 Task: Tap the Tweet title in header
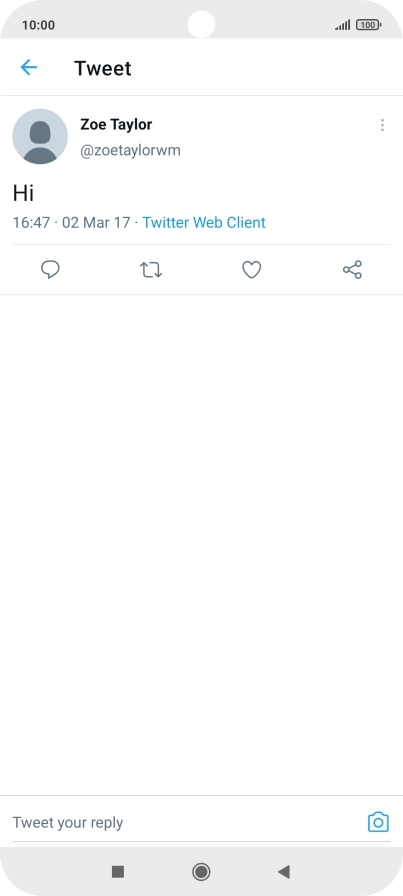click(x=103, y=68)
